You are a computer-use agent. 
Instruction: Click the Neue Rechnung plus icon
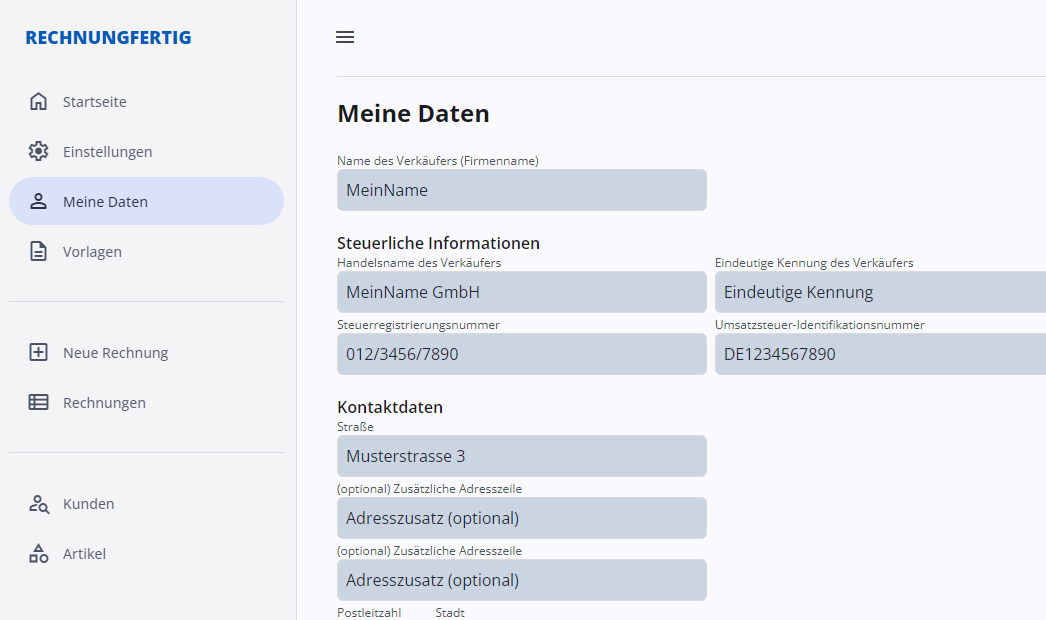[x=38, y=352]
